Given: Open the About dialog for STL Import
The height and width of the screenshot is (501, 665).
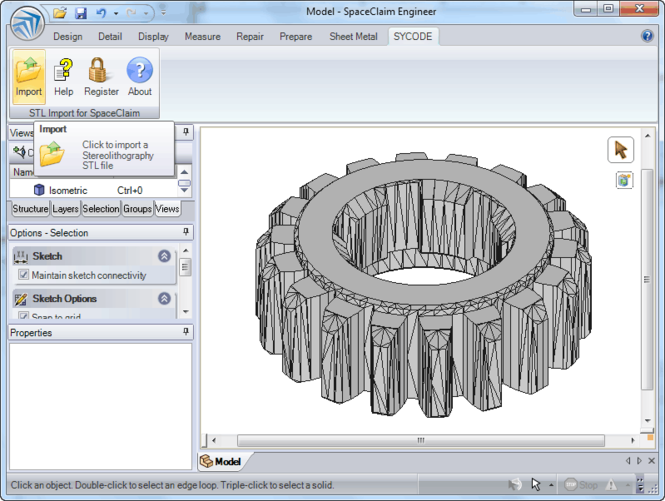Looking at the screenshot, I should 140,77.
